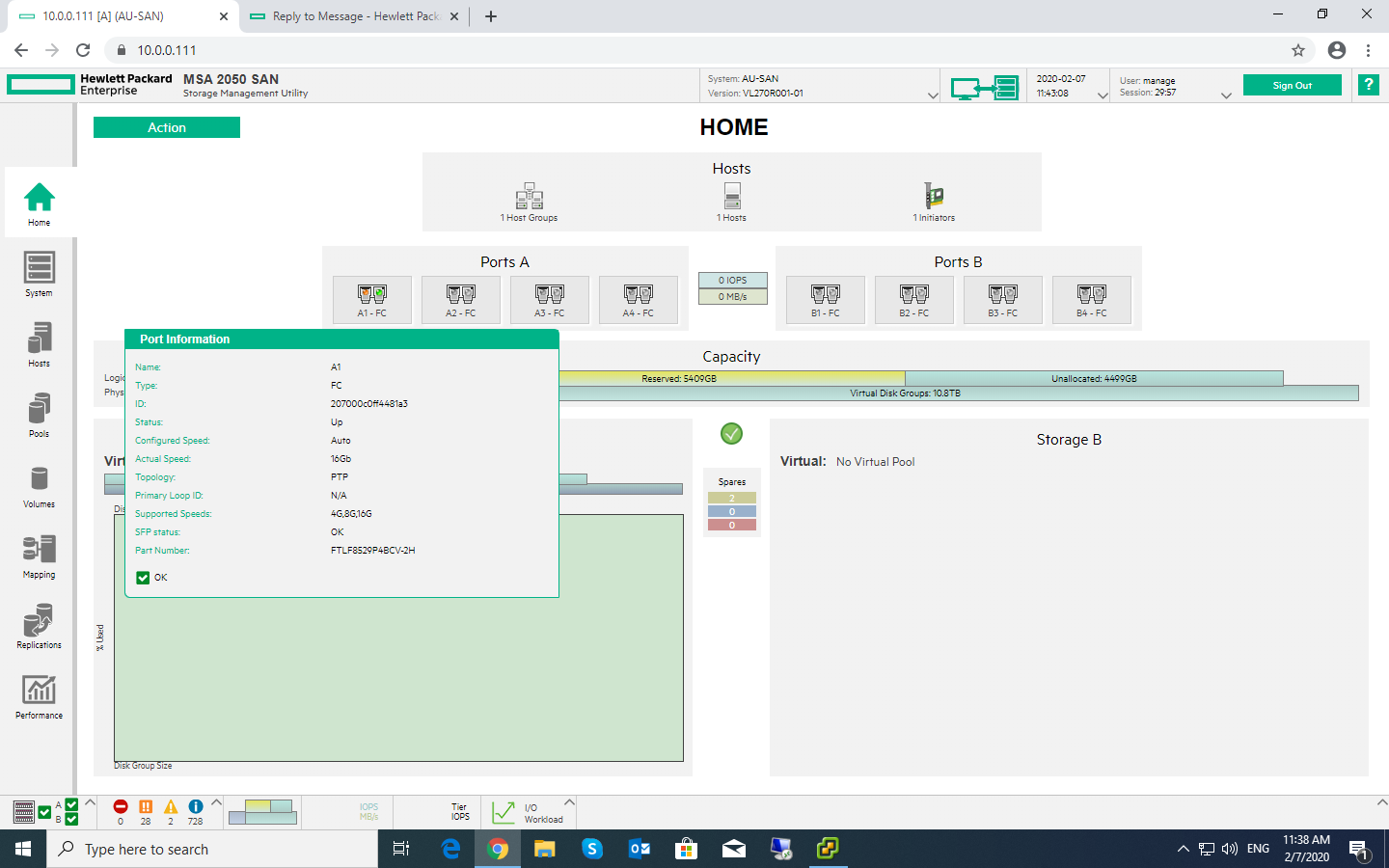This screenshot has width=1389, height=868.
Task: Open the Performance monitoring page
Action: click(39, 695)
